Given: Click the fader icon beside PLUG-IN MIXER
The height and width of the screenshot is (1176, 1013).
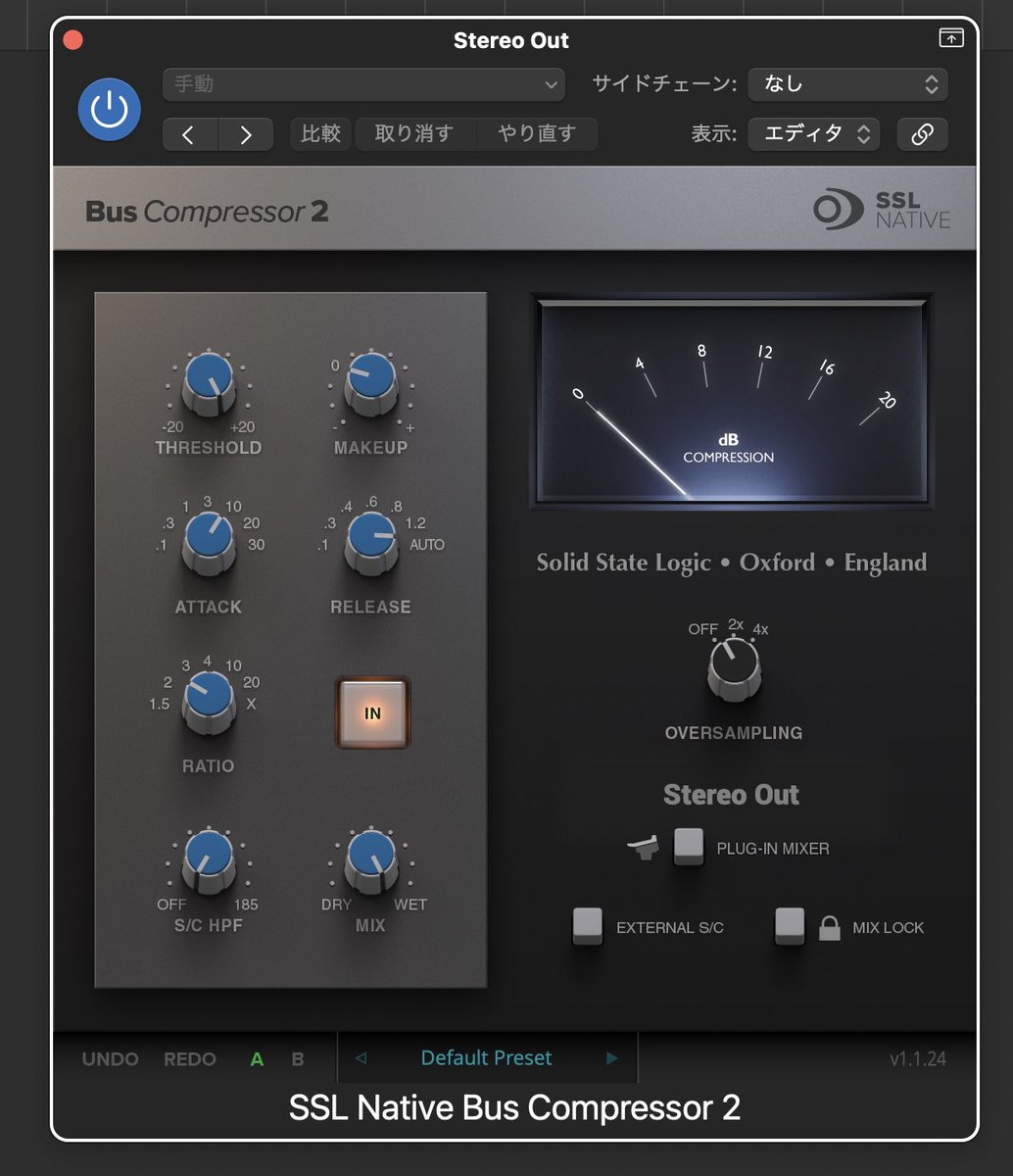Looking at the screenshot, I should point(645,847).
